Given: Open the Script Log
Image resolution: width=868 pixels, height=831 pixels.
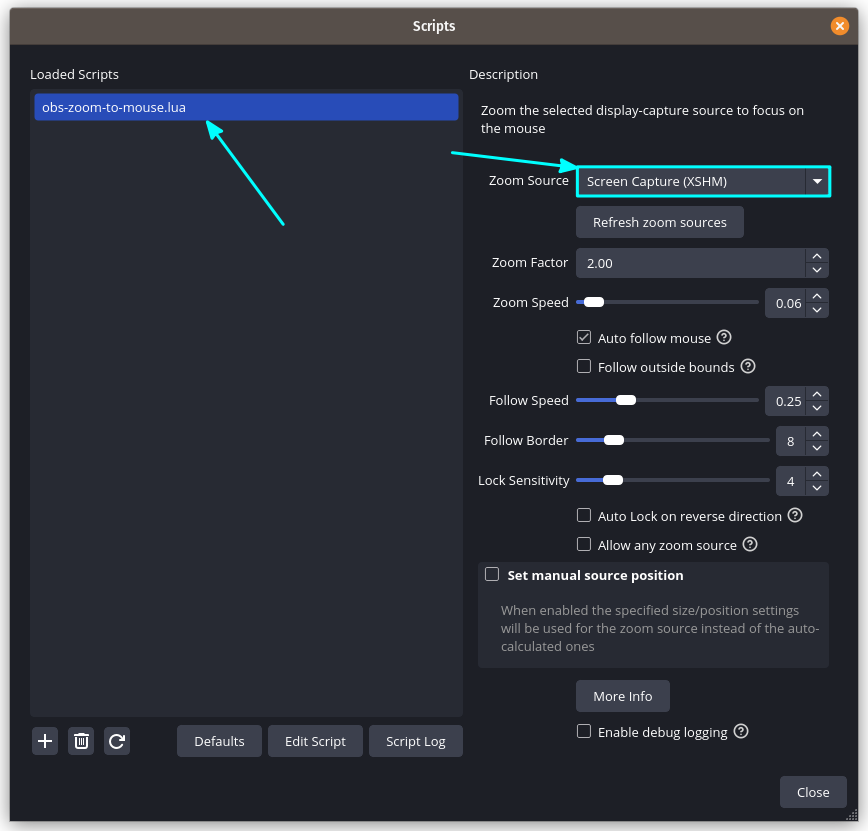Looking at the screenshot, I should 415,741.
